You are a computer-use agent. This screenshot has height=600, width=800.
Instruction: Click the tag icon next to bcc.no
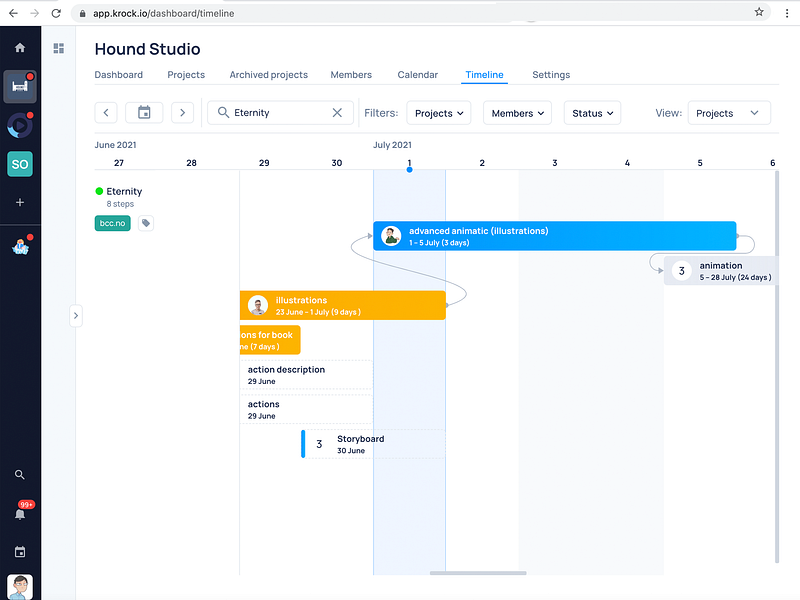[x=146, y=223]
